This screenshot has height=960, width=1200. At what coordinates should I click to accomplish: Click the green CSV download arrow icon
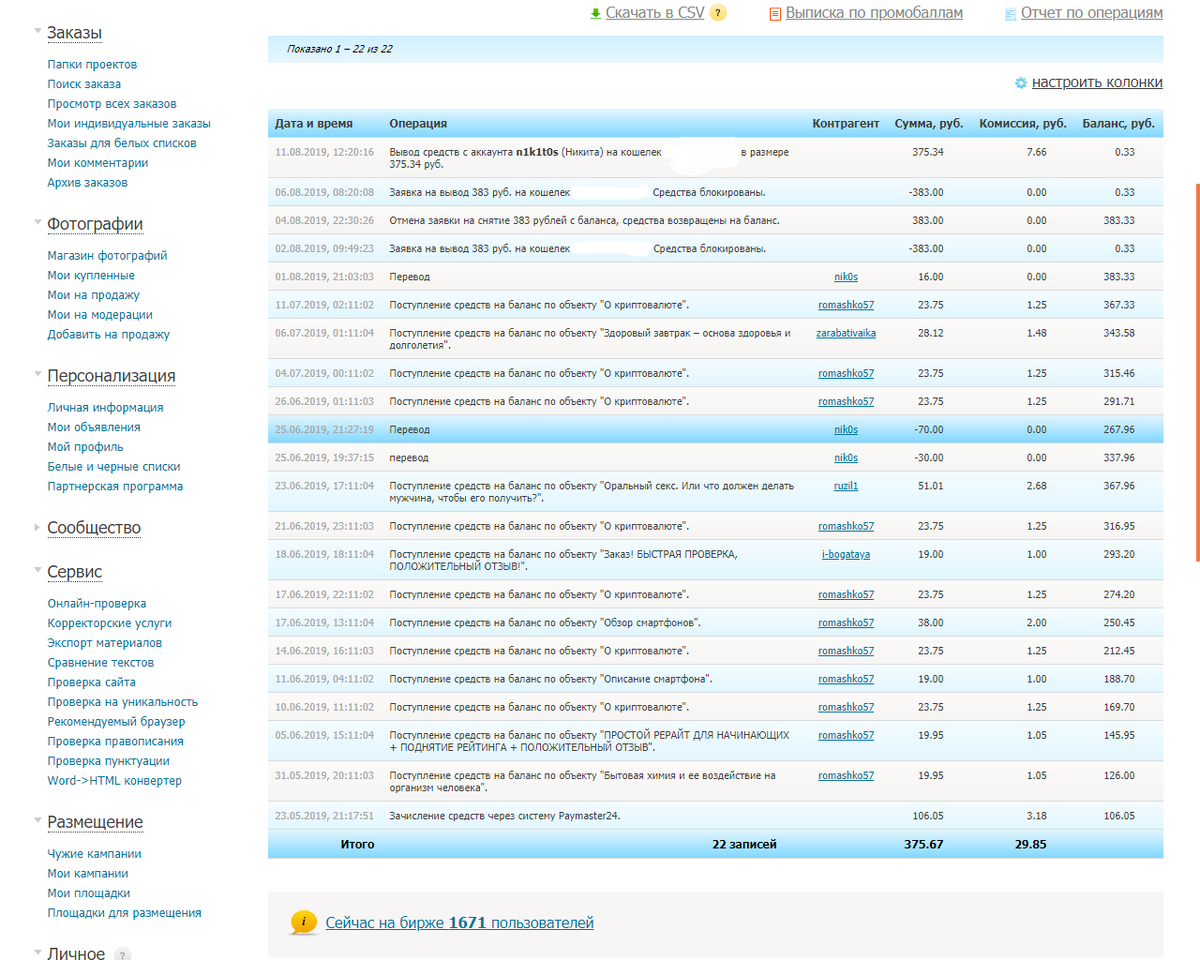pos(595,13)
